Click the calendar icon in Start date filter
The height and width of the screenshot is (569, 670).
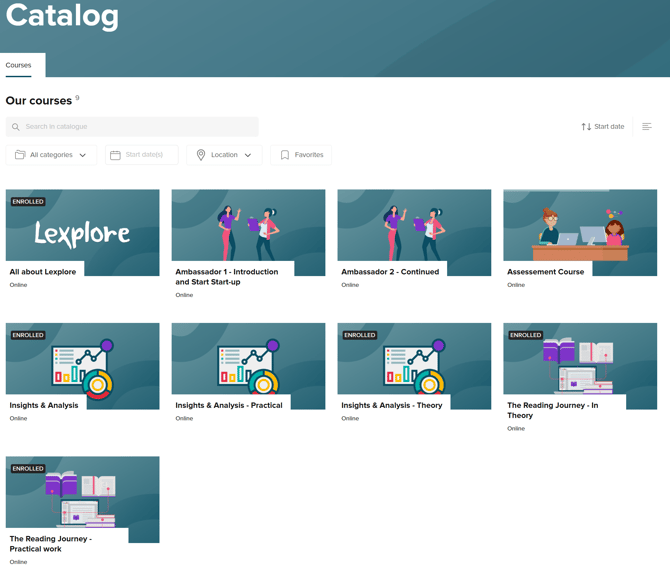(115, 155)
